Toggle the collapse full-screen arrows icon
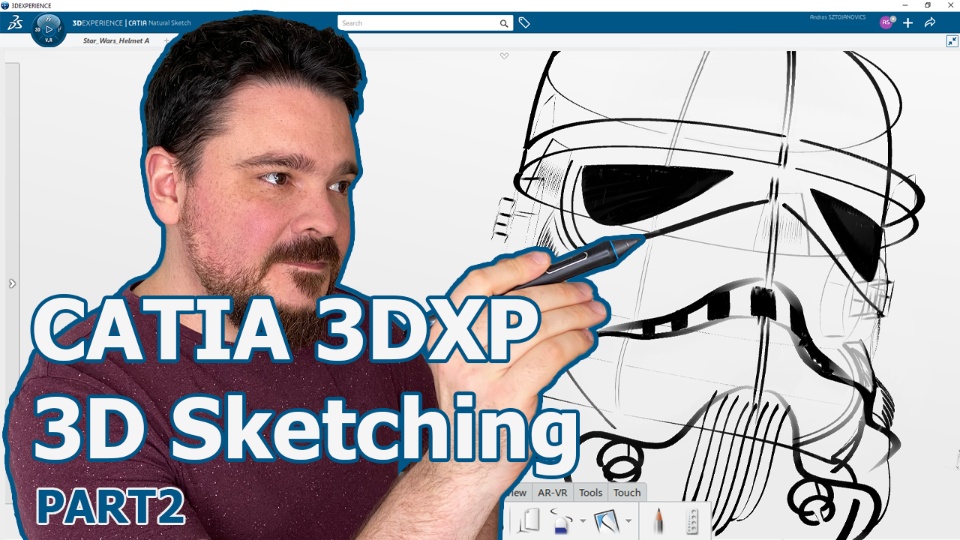The image size is (960, 540). click(951, 41)
